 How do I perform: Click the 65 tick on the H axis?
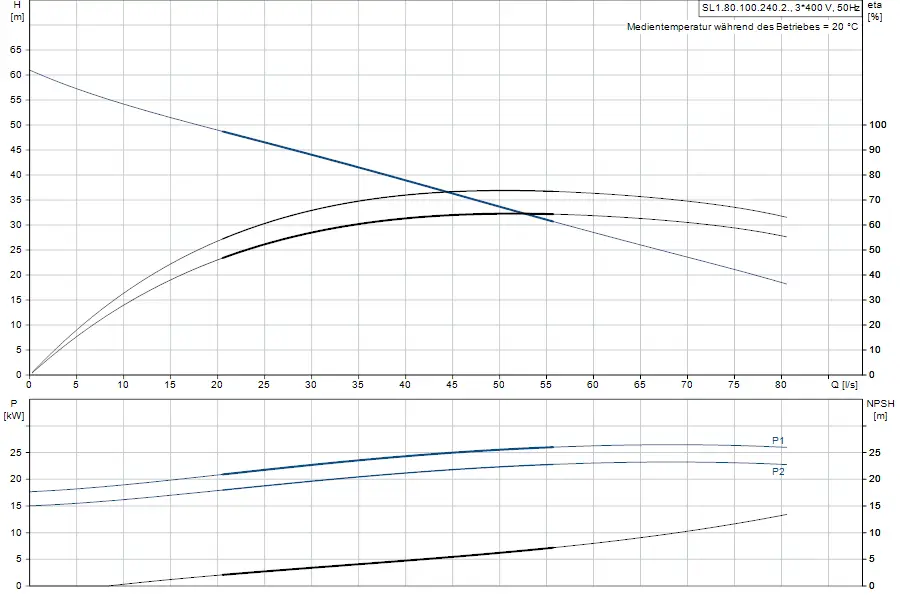[x=15, y=50]
